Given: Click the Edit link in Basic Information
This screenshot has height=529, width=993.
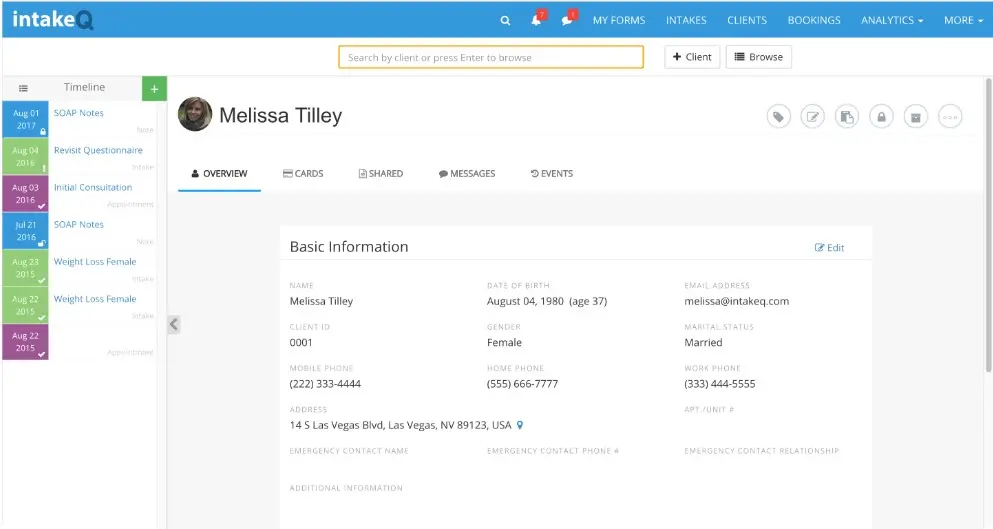Looking at the screenshot, I should click(830, 248).
